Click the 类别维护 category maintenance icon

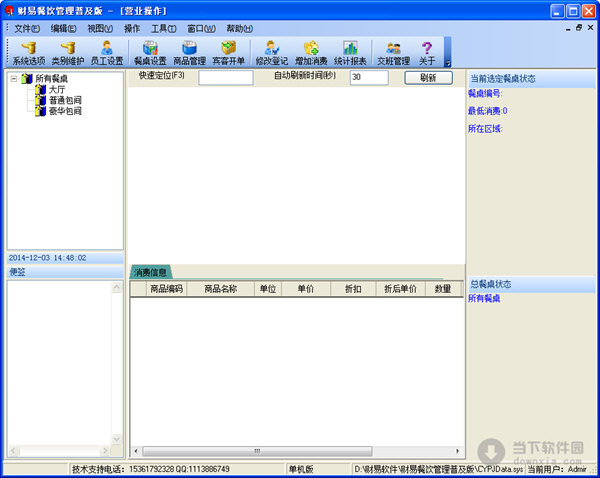[68, 52]
